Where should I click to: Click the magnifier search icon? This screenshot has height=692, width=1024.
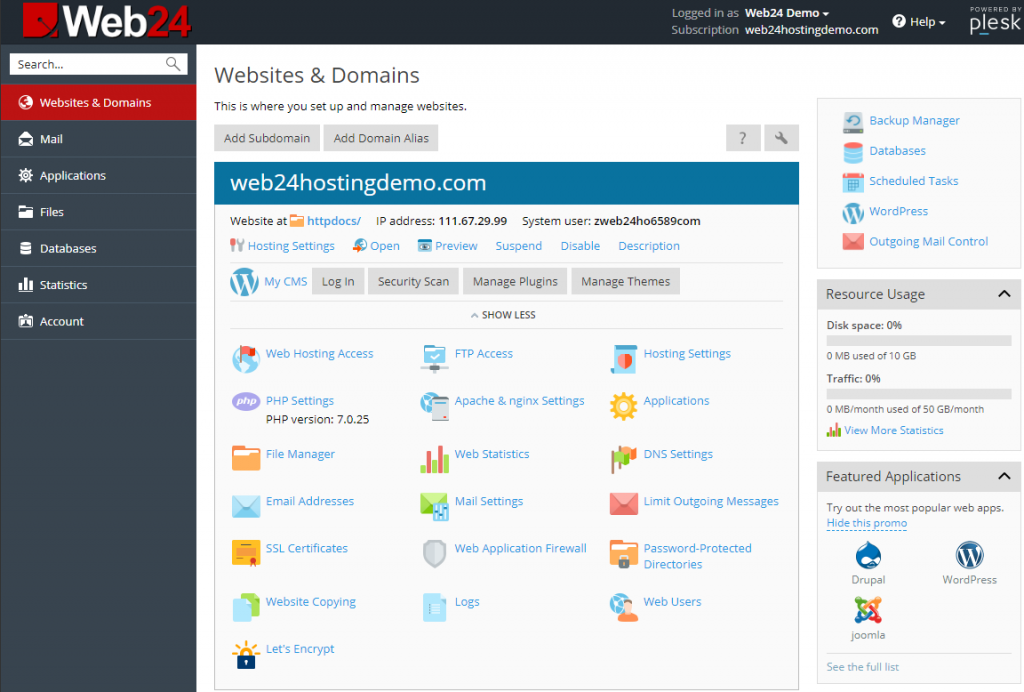(x=173, y=64)
